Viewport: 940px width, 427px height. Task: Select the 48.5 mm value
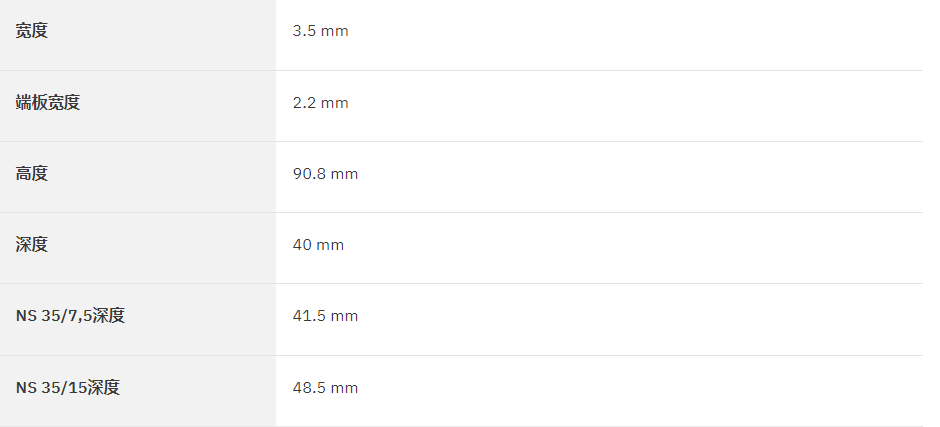(x=326, y=388)
